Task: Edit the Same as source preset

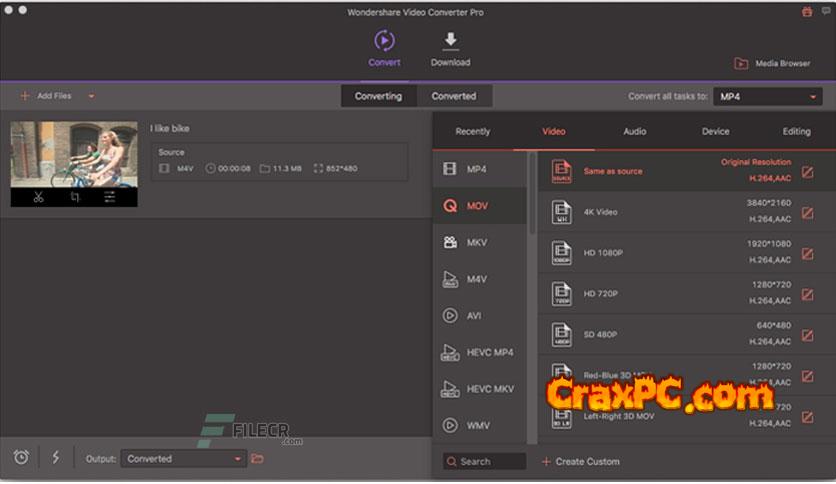Action: (x=808, y=172)
